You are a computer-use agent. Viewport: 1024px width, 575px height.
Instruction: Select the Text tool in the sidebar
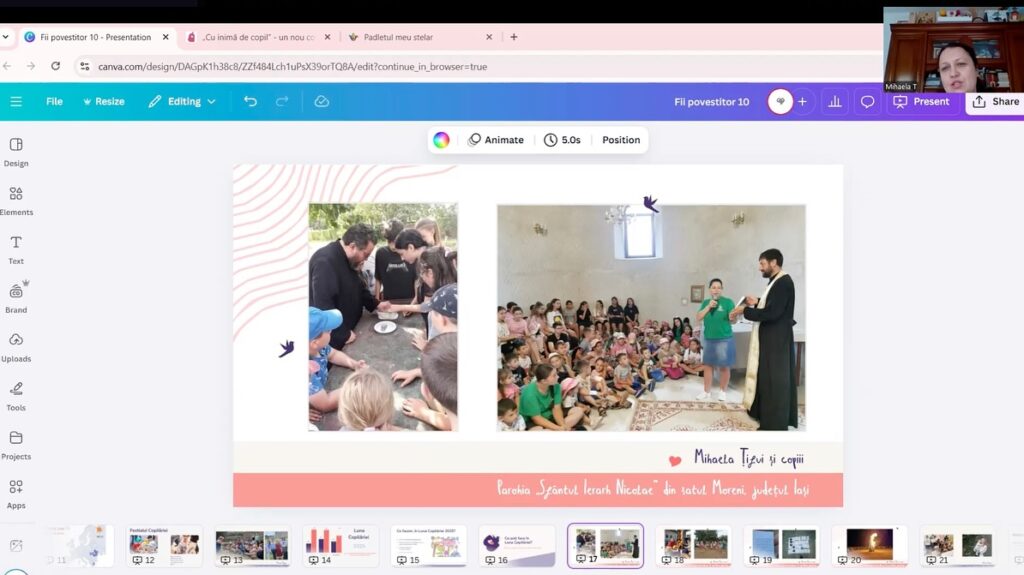click(x=16, y=250)
